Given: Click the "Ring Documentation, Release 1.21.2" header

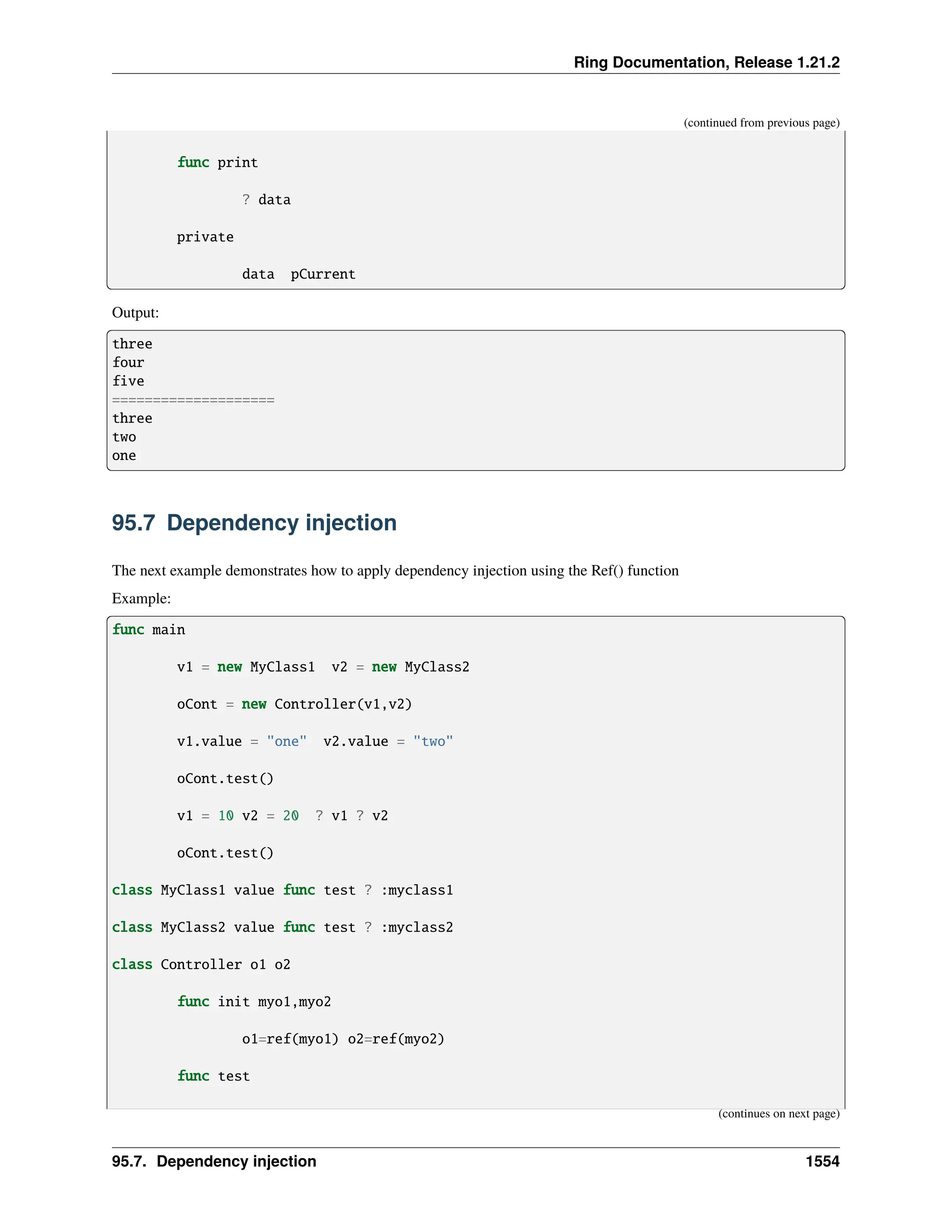Looking at the screenshot, I should (706, 62).
